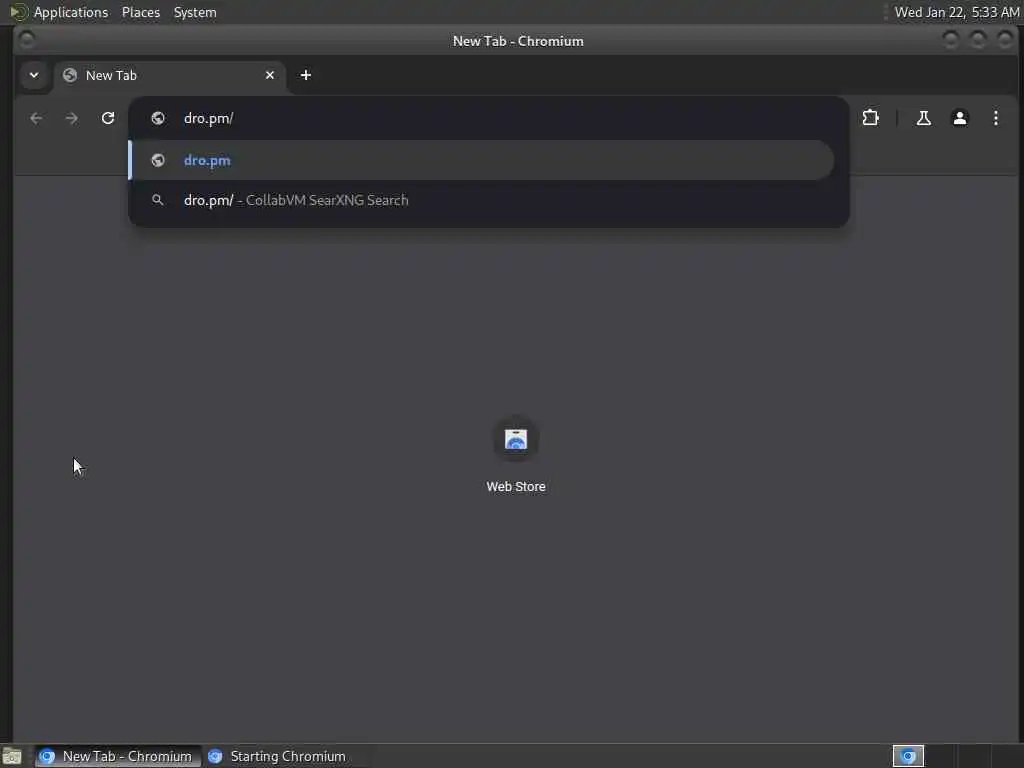Select the New Tab tab
Screen dimensions: 1024x768
click(x=170, y=76)
